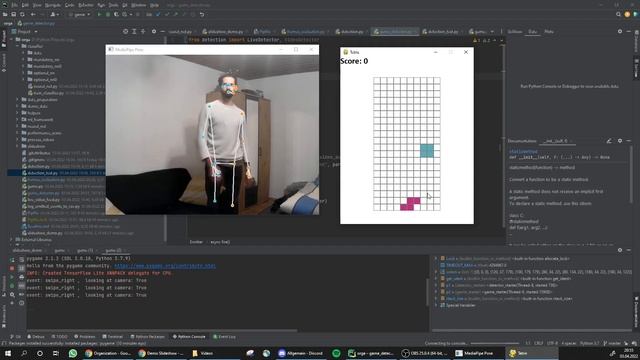The image size is (640, 360).
Task: Expand the slideshow folder in project tree
Action: click(x=18, y=146)
